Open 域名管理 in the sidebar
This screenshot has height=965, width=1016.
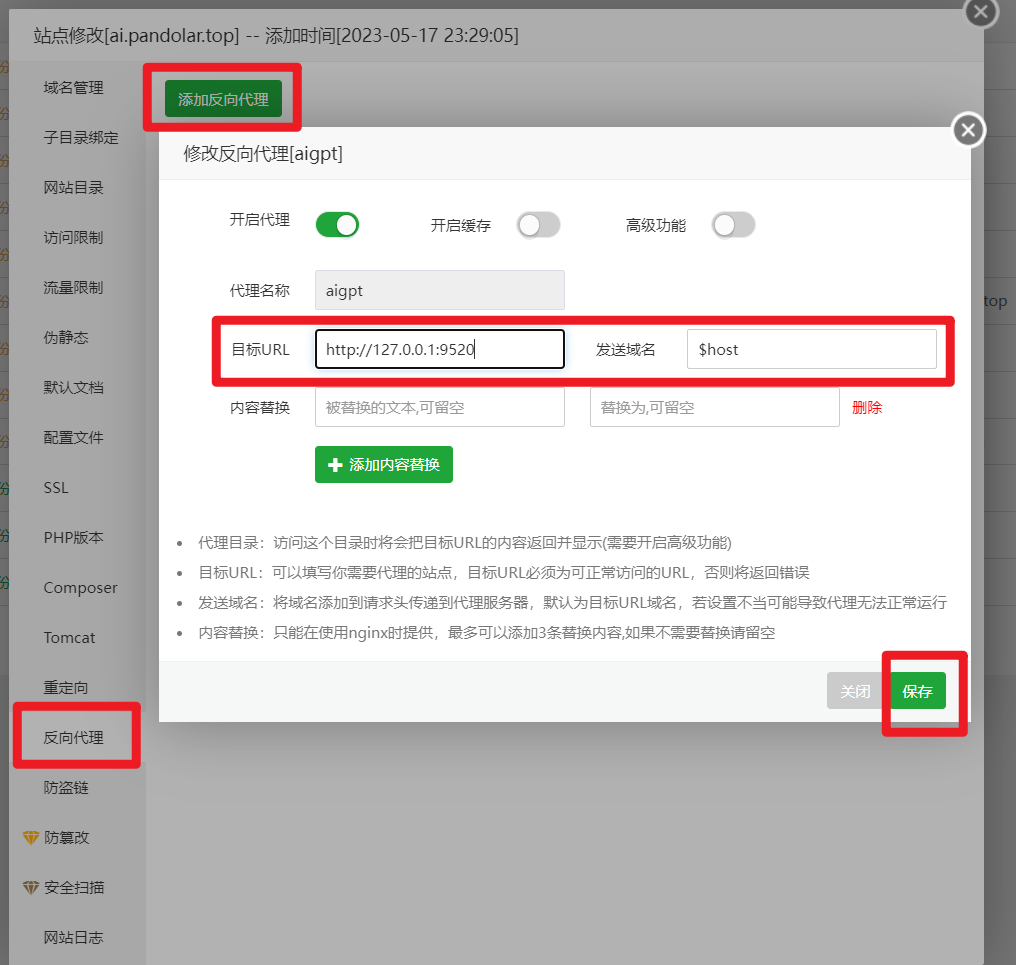click(x=73, y=88)
